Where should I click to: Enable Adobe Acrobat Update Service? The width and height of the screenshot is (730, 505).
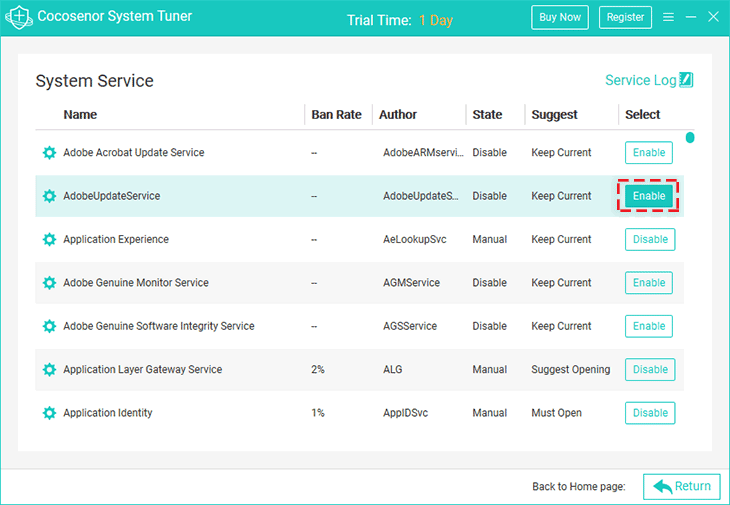tap(649, 153)
